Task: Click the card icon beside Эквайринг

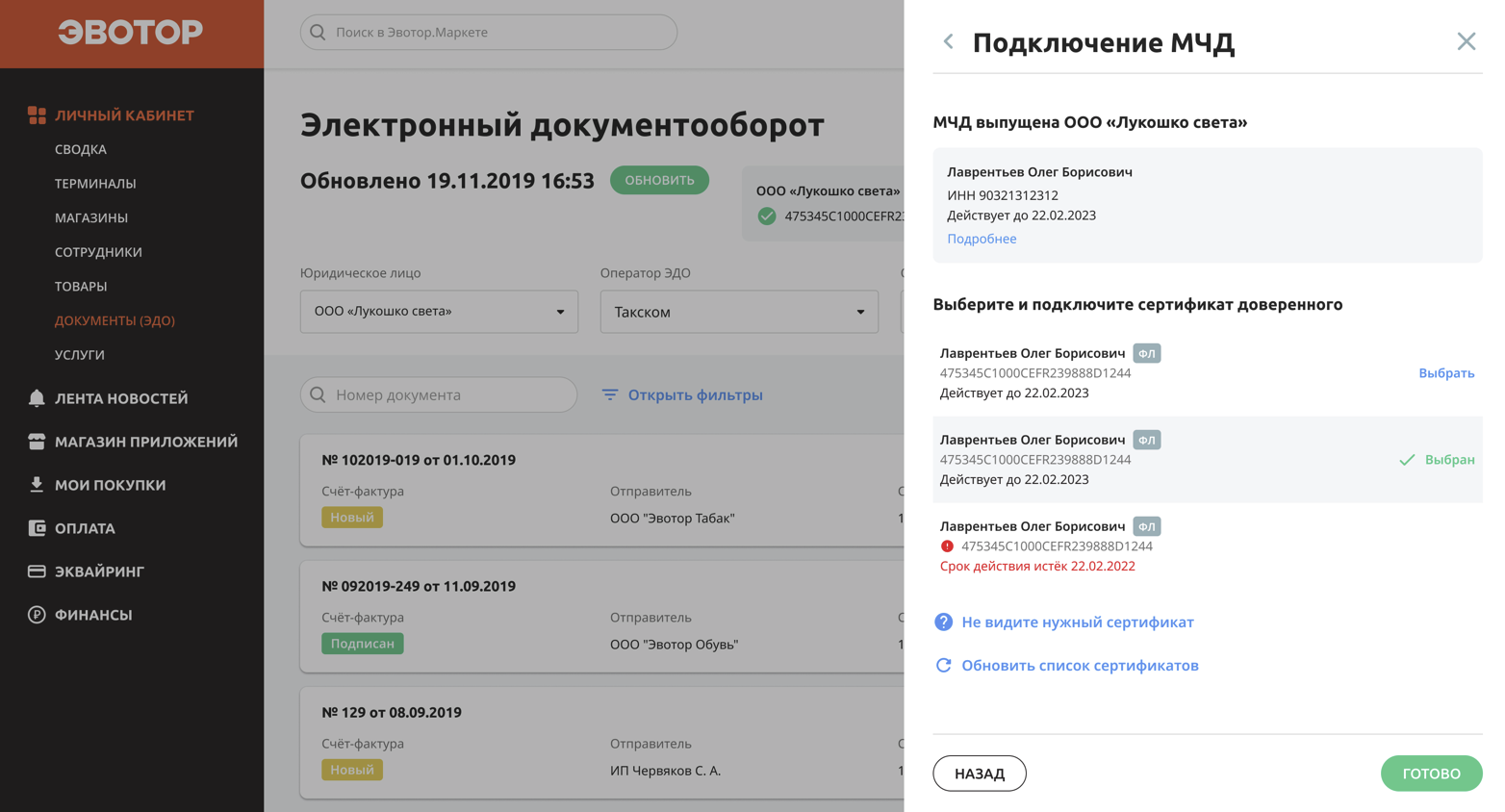Action: pos(37,571)
